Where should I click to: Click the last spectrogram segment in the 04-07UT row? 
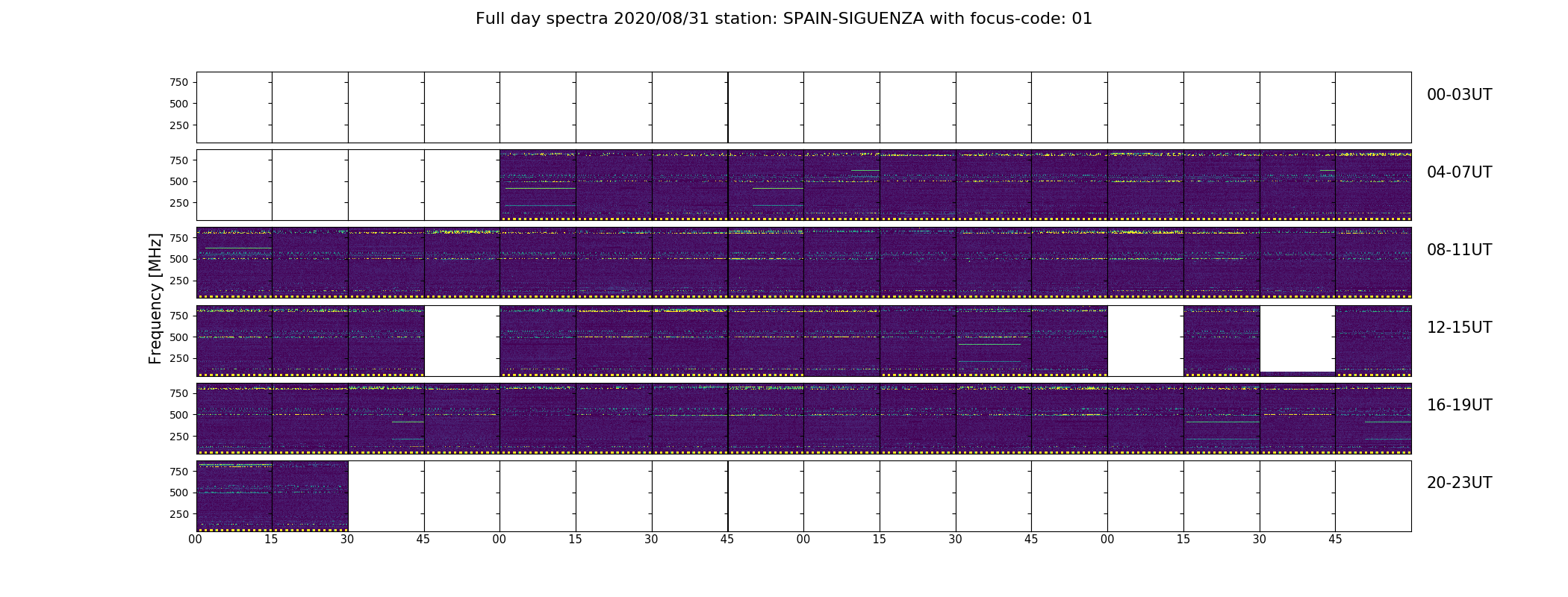pos(1373,185)
